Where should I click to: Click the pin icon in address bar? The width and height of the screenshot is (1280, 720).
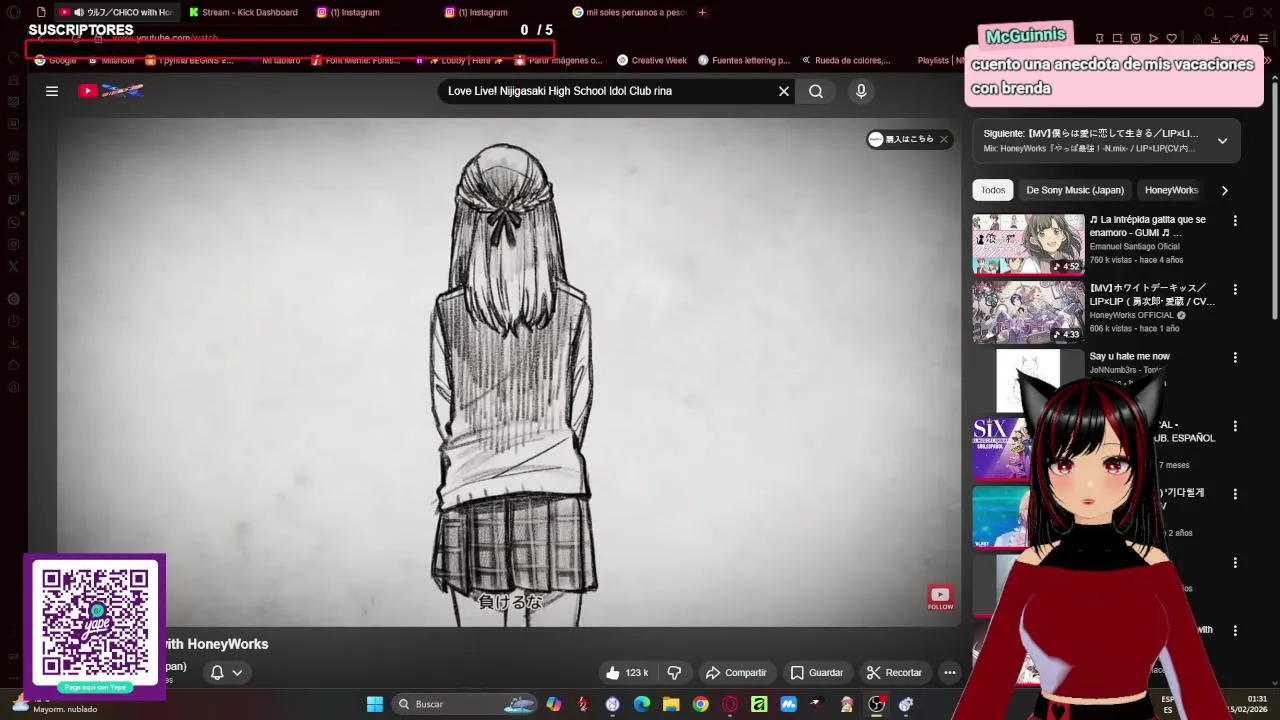1099,38
